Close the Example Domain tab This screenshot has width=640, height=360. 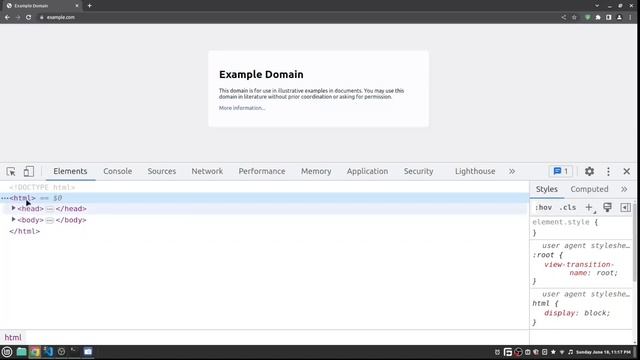[x=77, y=6]
